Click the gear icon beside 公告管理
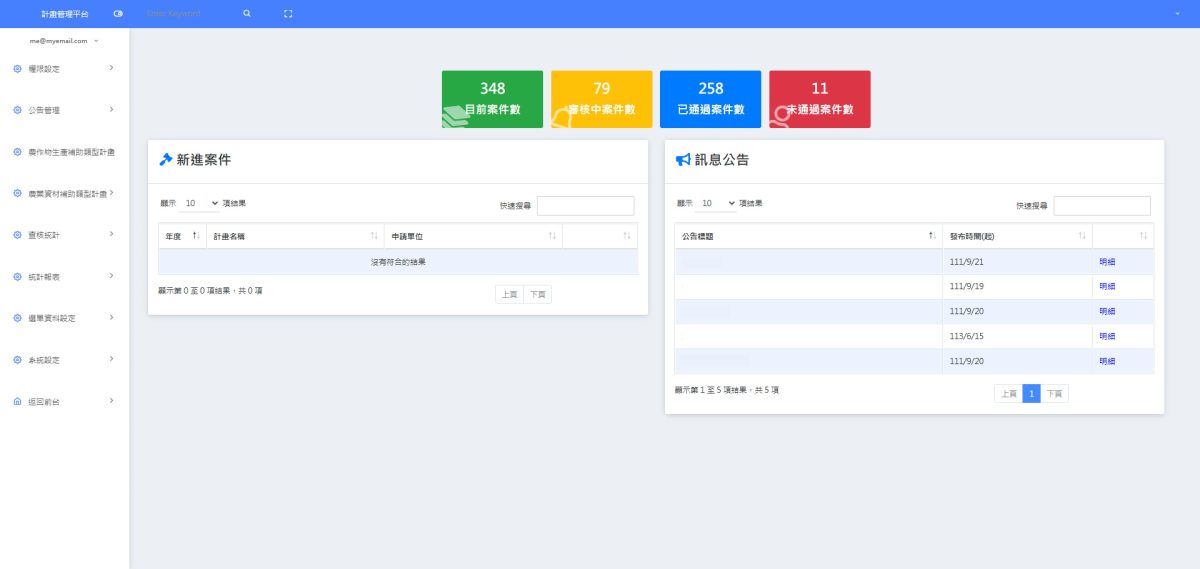Screen dimensions: 1200x569 pos(17,110)
